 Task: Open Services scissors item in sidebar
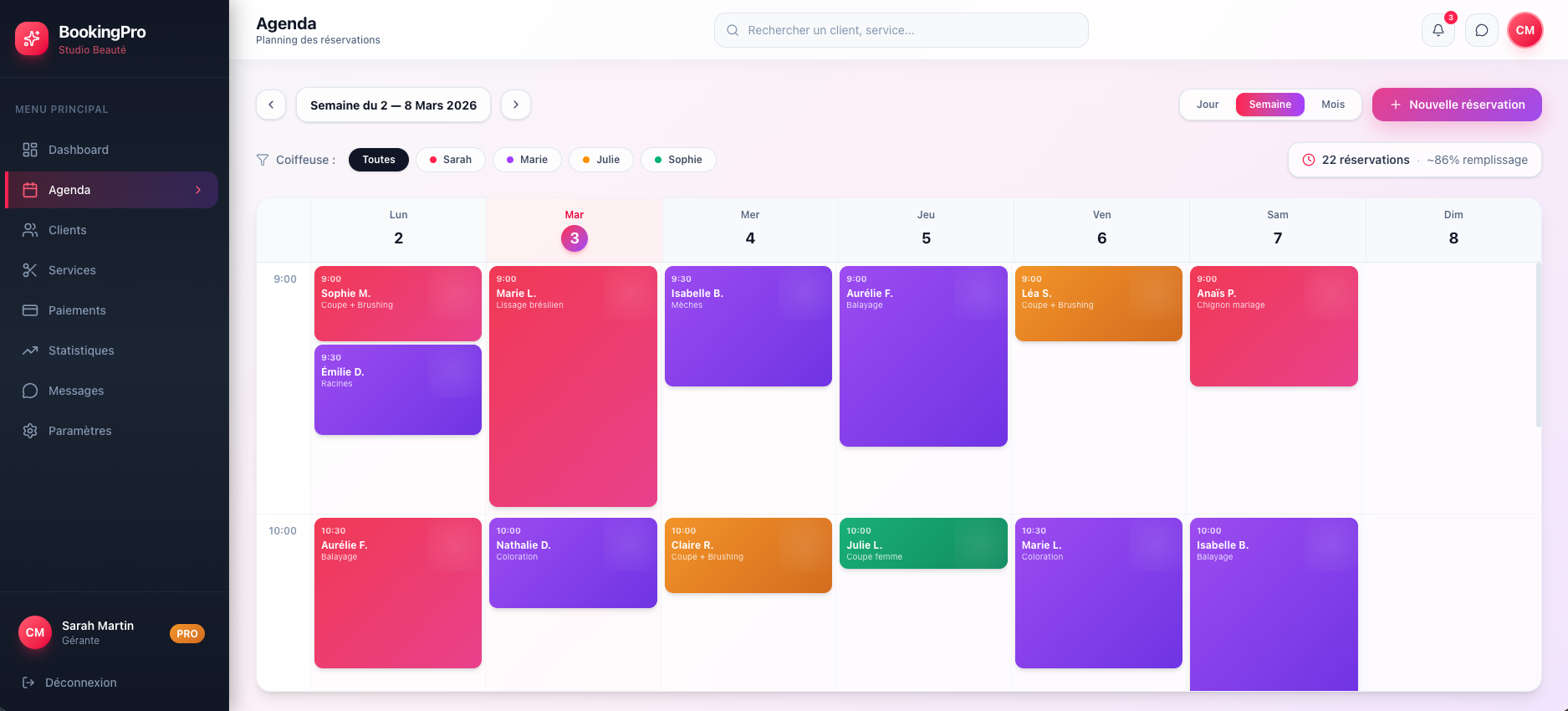tap(30, 270)
